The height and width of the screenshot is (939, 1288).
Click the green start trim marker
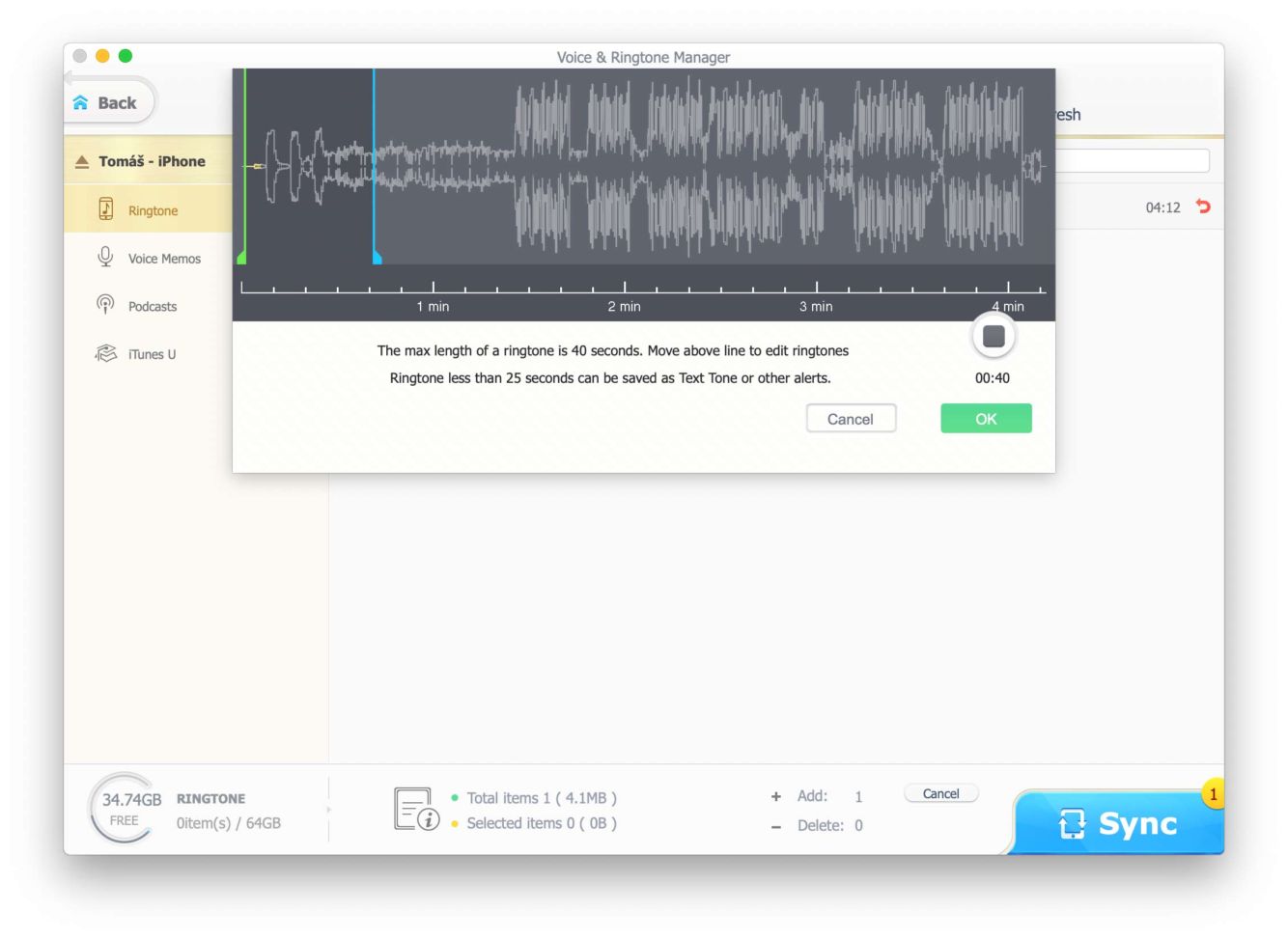click(242, 257)
